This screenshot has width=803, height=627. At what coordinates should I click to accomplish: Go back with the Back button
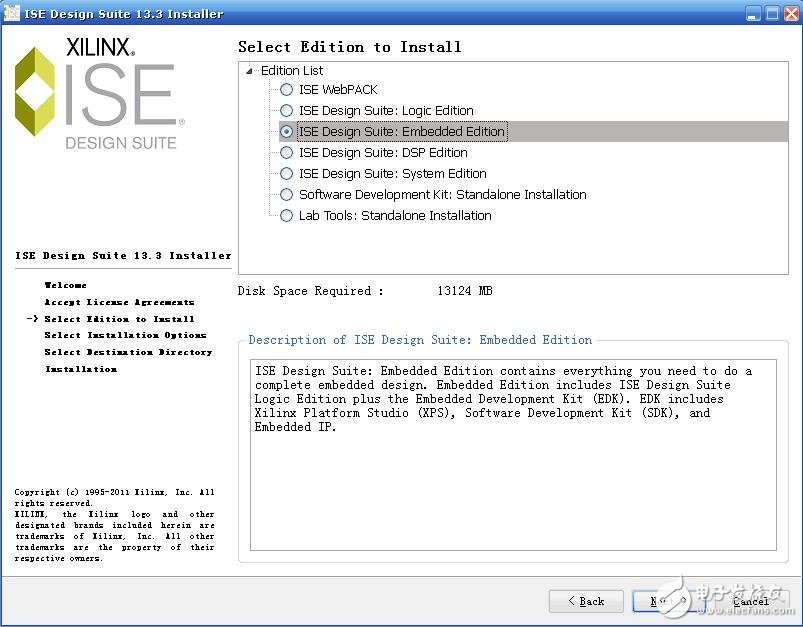click(586, 601)
